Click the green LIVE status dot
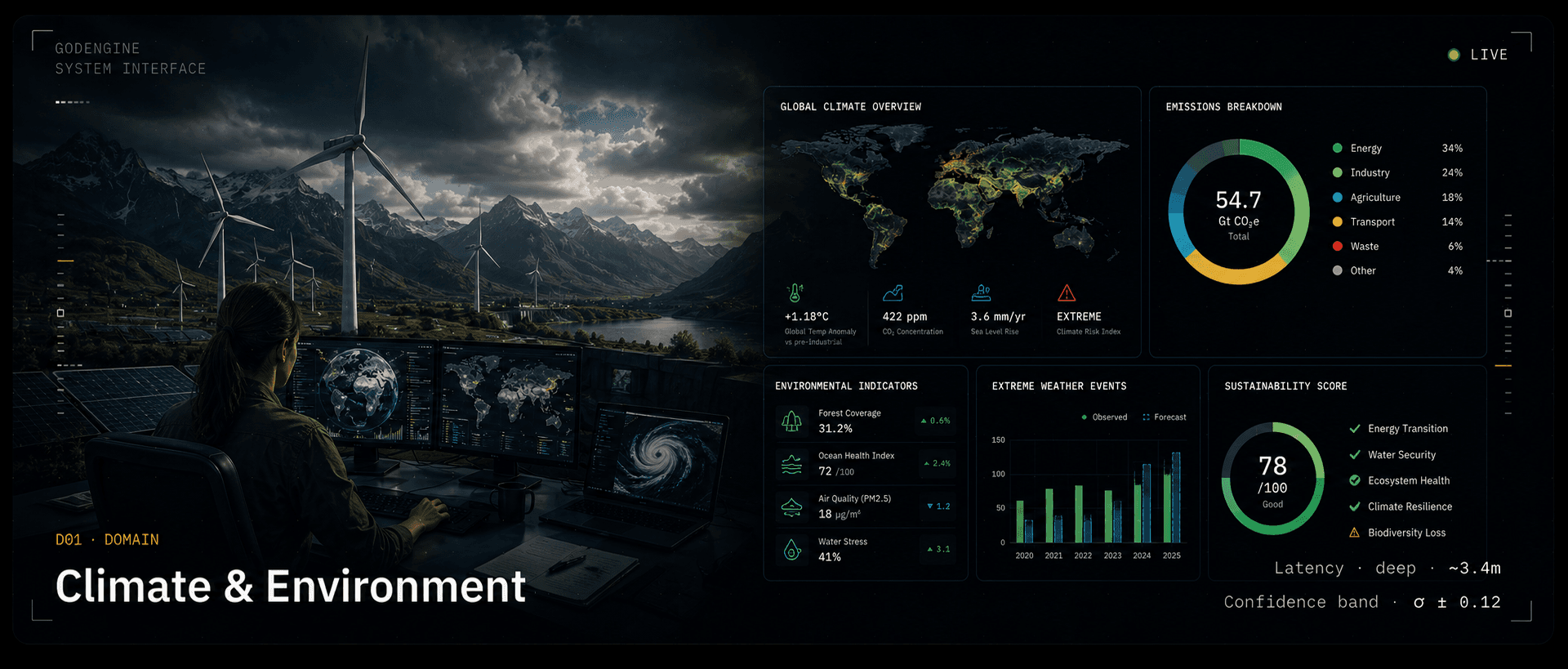The image size is (1568, 669). 1454,55
